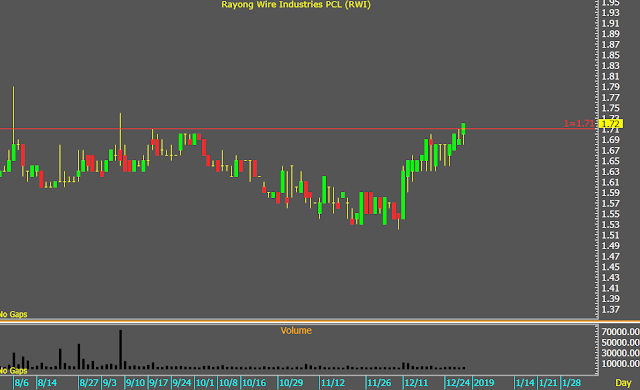The height and width of the screenshot is (390, 640).
Task: Click the 1.45 price on the scale
Action: [x=611, y=267]
